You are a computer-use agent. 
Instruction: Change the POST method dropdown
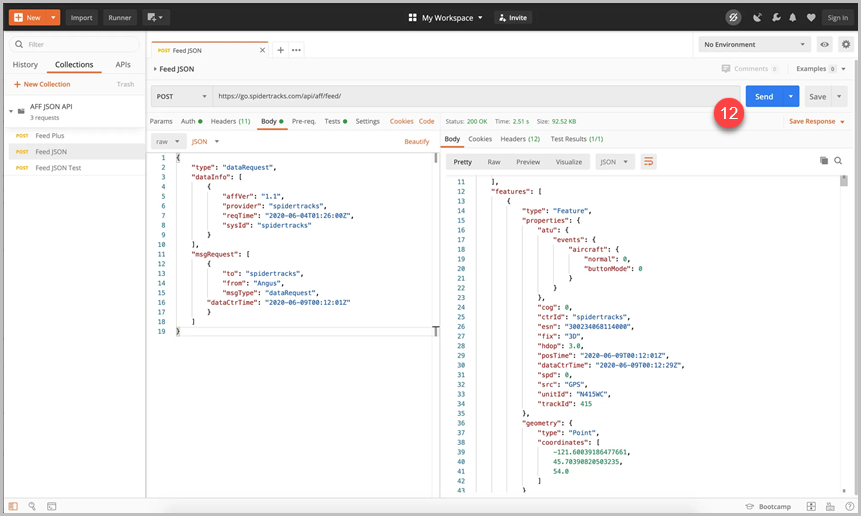tap(181, 96)
